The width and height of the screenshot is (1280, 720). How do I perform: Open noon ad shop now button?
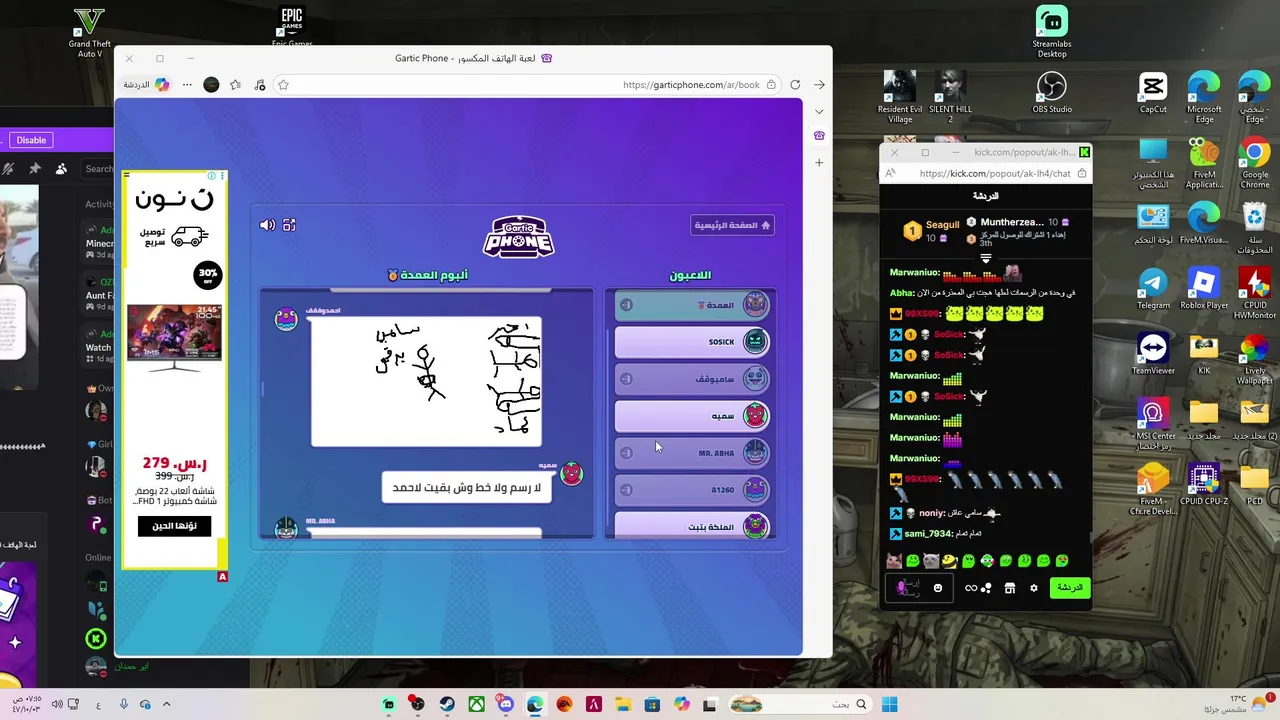pos(174,526)
